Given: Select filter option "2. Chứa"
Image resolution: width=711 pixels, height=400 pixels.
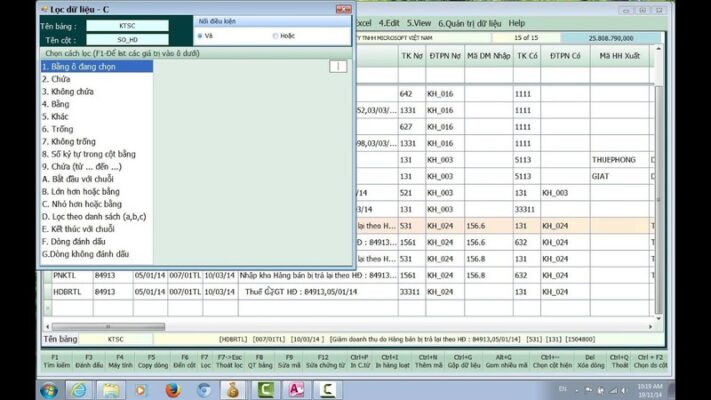Looking at the screenshot, I should pyautogui.click(x=56, y=78).
